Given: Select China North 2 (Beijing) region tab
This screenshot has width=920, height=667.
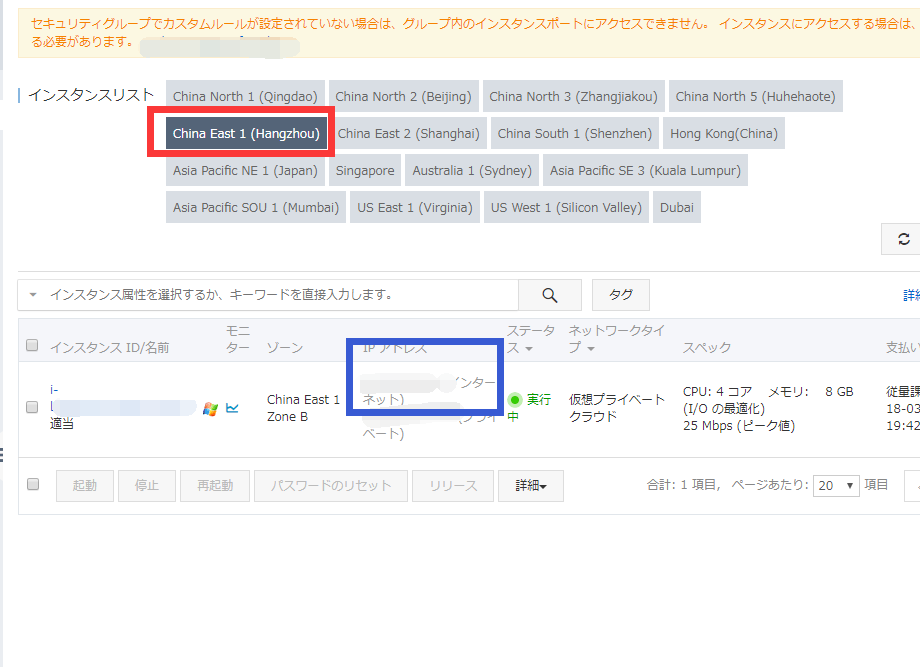Looking at the screenshot, I should click(404, 96).
